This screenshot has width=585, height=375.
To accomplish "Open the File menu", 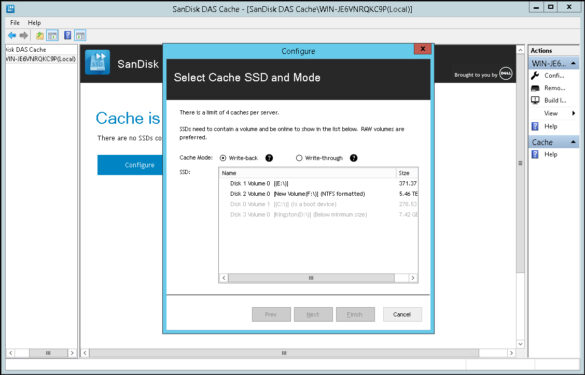I will pos(15,23).
